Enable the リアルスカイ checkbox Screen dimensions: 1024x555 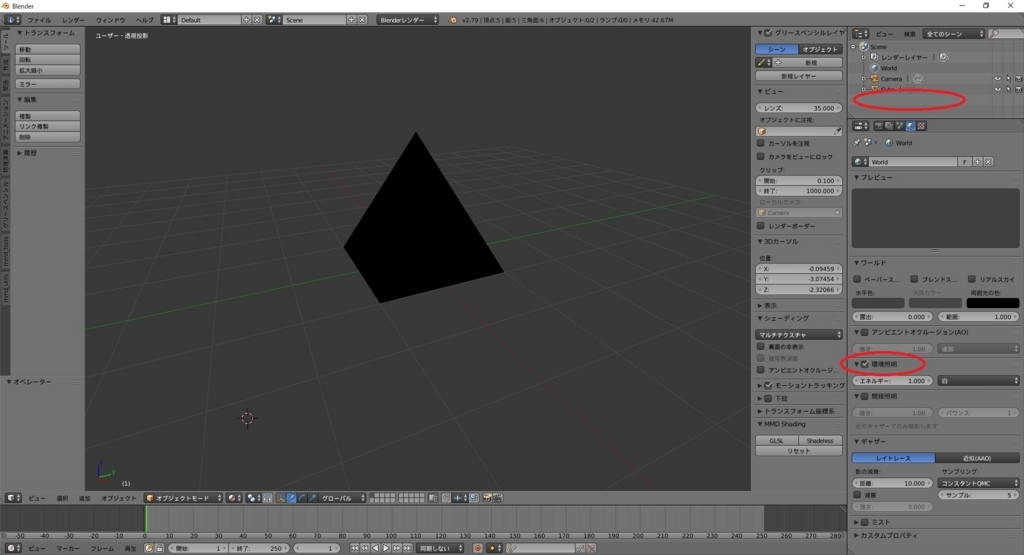(x=972, y=279)
